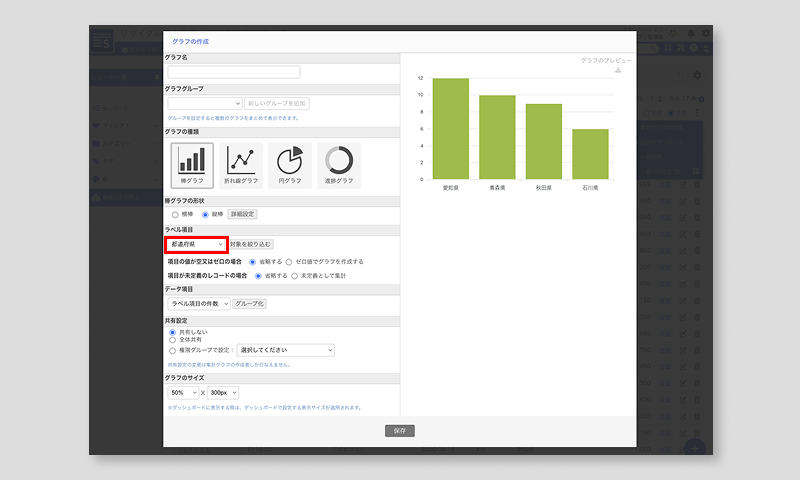Click the グラフの作成 dialog title
Screen dimensions: 800x480
190,42
